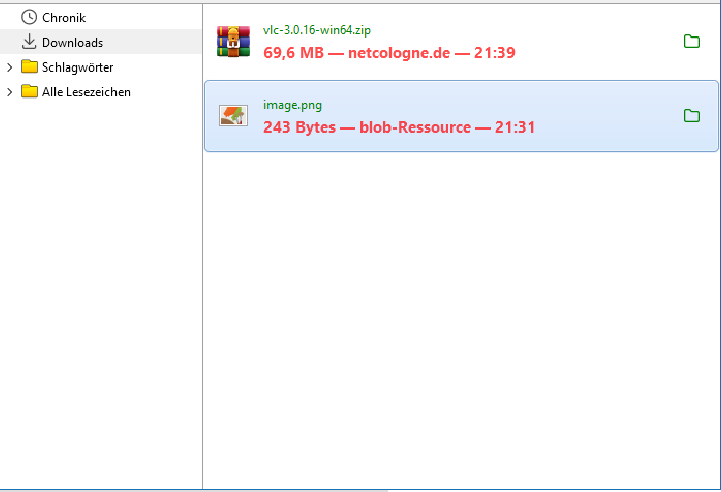721x492 pixels.
Task: Show image.png in its containing folder
Action: [x=692, y=115]
